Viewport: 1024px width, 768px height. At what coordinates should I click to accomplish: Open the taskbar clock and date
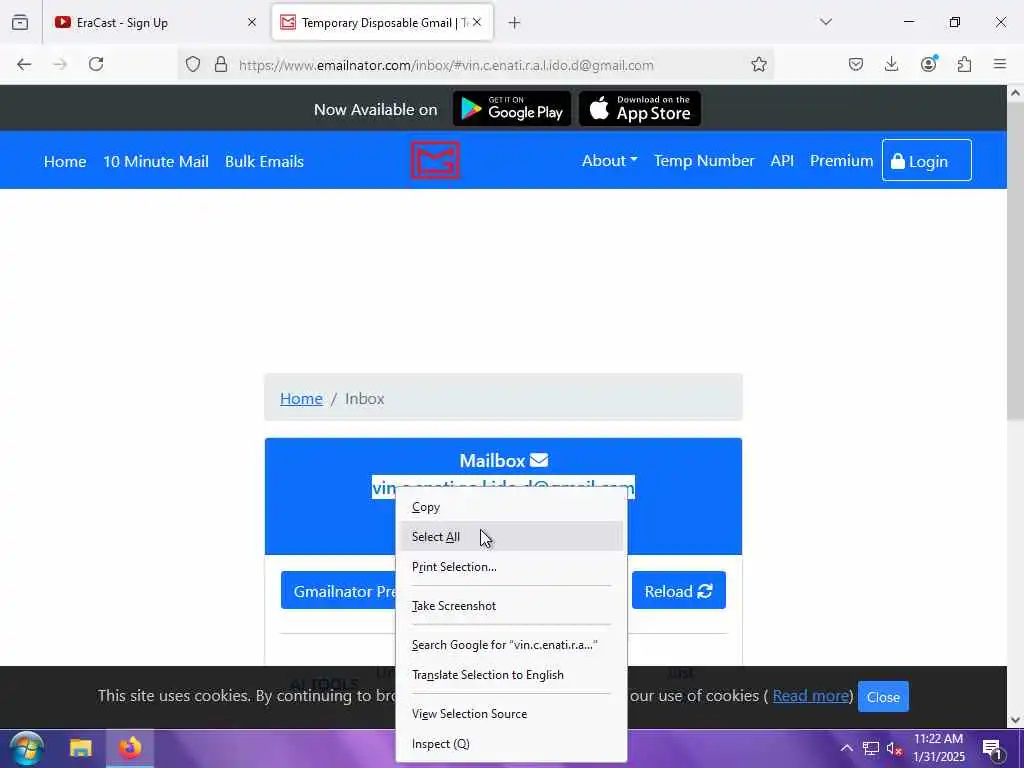(938, 748)
